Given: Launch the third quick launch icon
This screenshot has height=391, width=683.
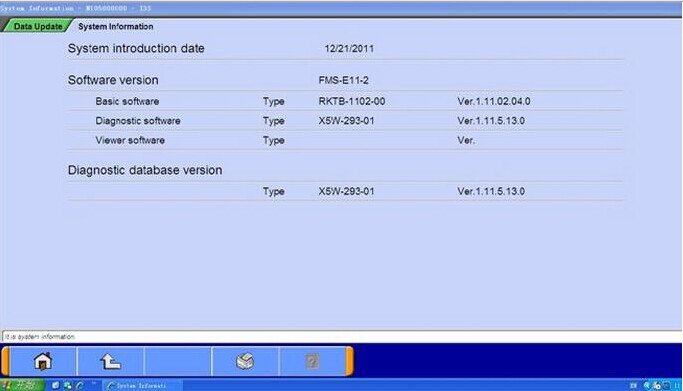Looking at the screenshot, I should click(80, 385).
